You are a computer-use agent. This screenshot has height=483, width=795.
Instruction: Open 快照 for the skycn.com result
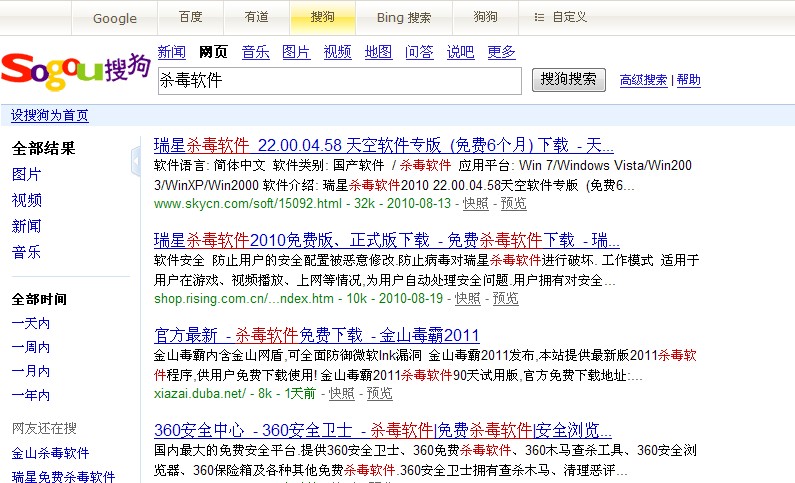(x=476, y=204)
